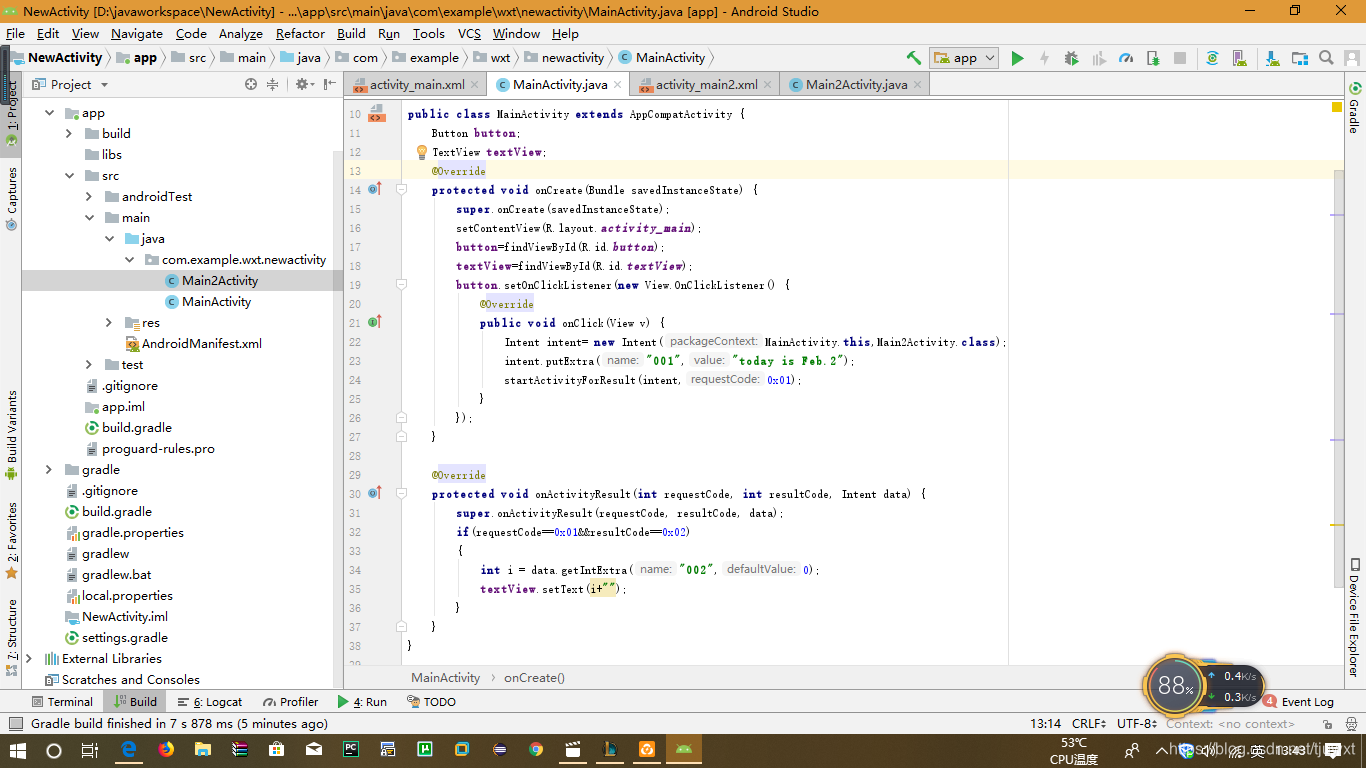Expand the androidTest folder node
Image resolution: width=1366 pixels, height=768 pixels.
coord(89,197)
